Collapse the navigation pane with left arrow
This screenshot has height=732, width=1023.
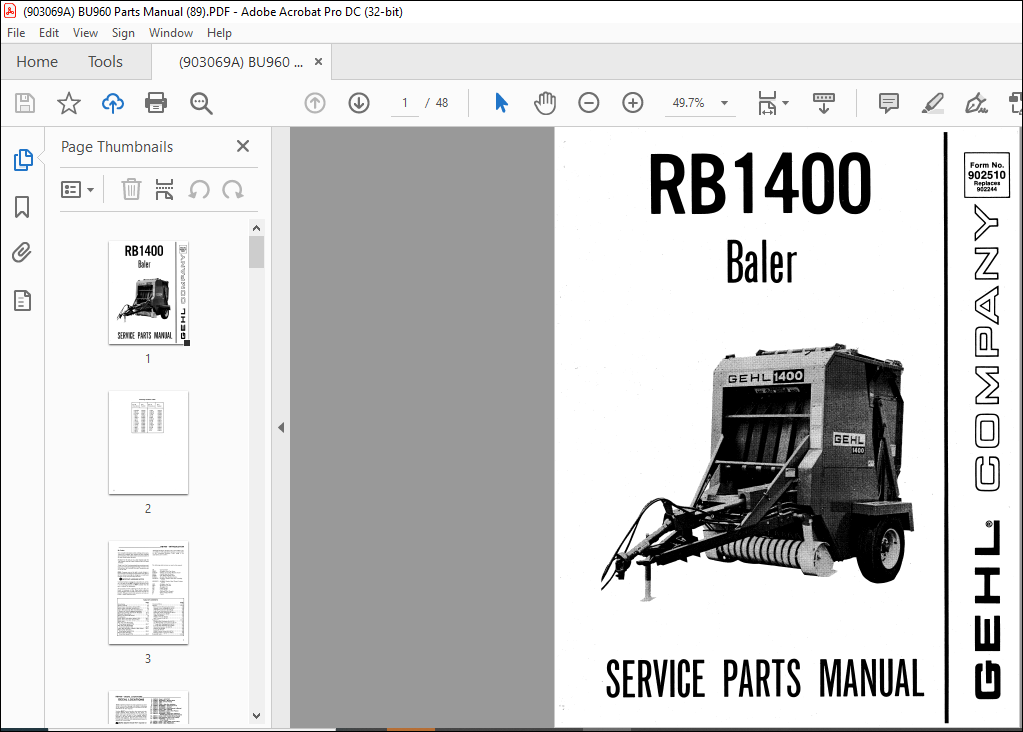pos(281,428)
